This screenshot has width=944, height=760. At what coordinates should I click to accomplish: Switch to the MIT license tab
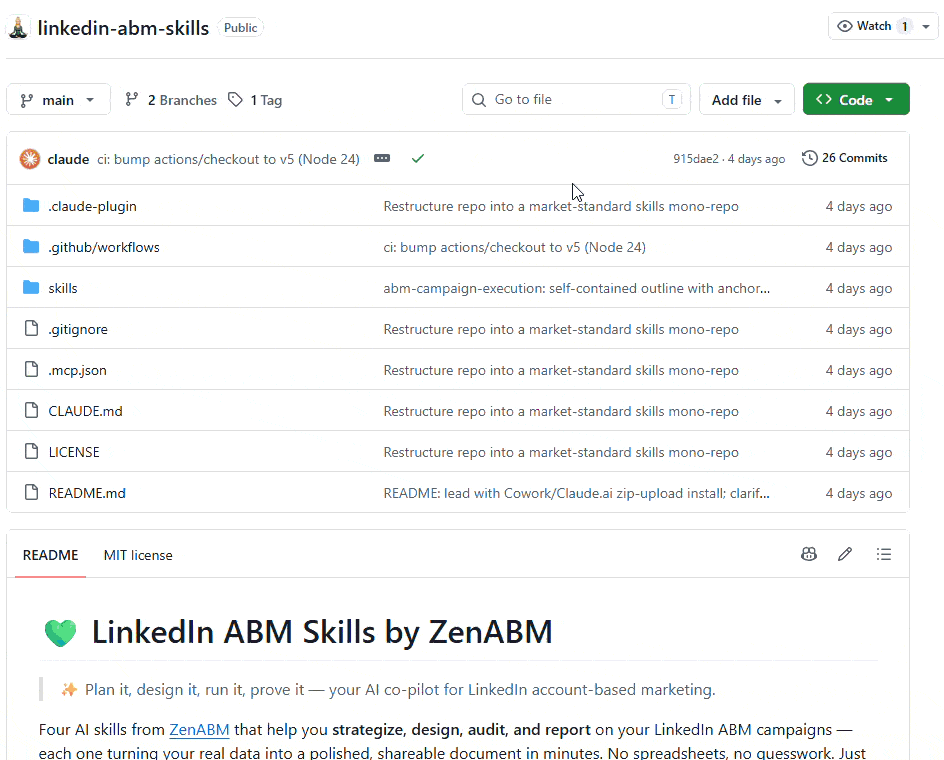point(138,555)
